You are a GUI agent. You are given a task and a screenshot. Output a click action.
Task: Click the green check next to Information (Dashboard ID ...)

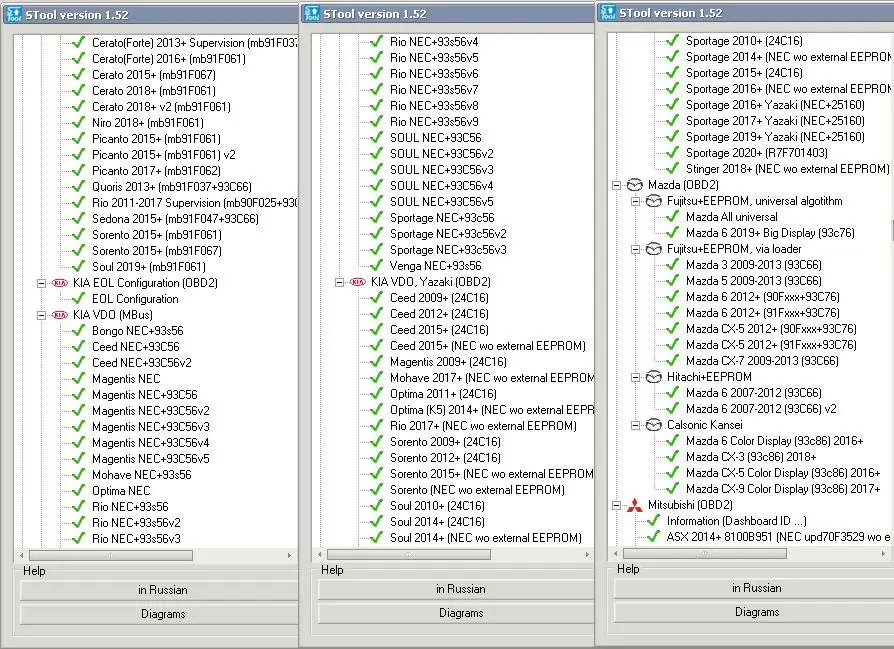click(653, 520)
